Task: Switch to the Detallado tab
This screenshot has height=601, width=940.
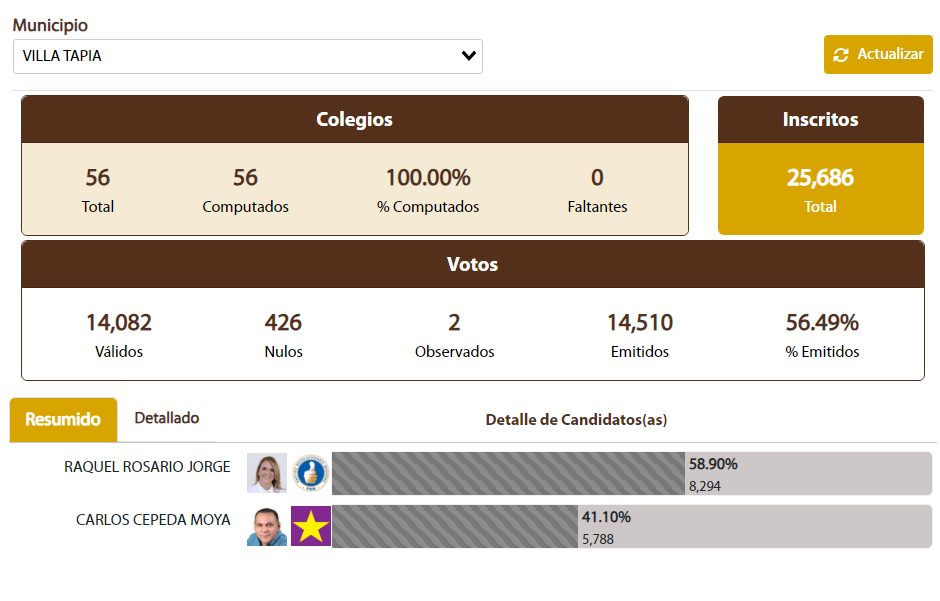Action: click(x=167, y=418)
